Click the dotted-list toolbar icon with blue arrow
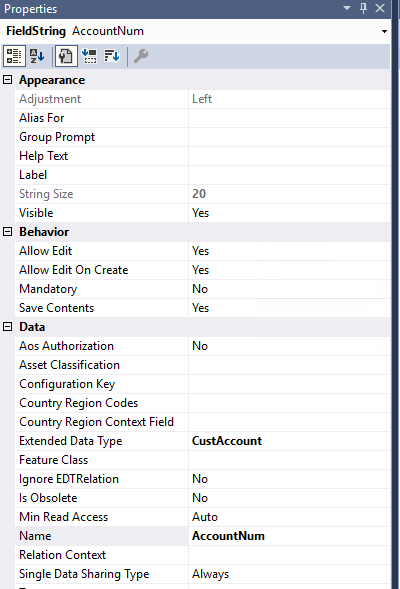 pyautogui.click(x=89, y=56)
